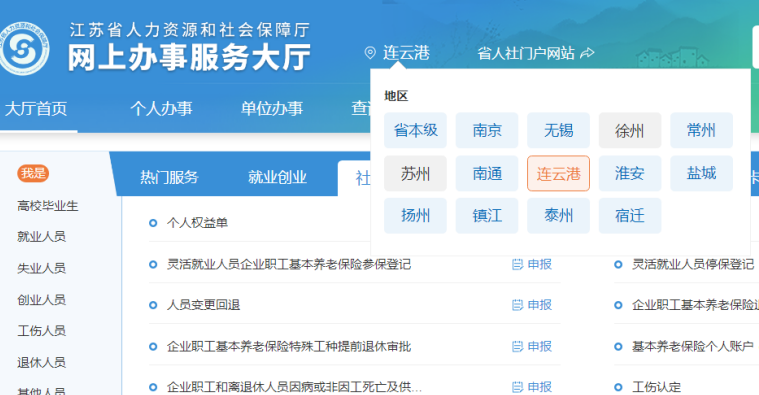
Task: Go to 大厅首页 navigation tab
Action: tap(36, 108)
